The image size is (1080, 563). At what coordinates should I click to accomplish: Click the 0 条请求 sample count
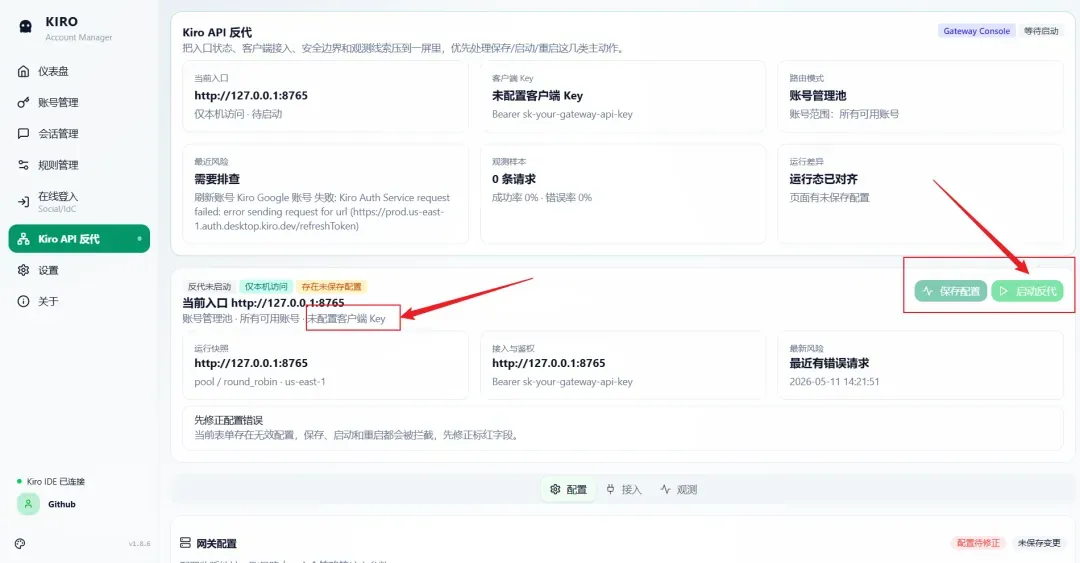[514, 179]
